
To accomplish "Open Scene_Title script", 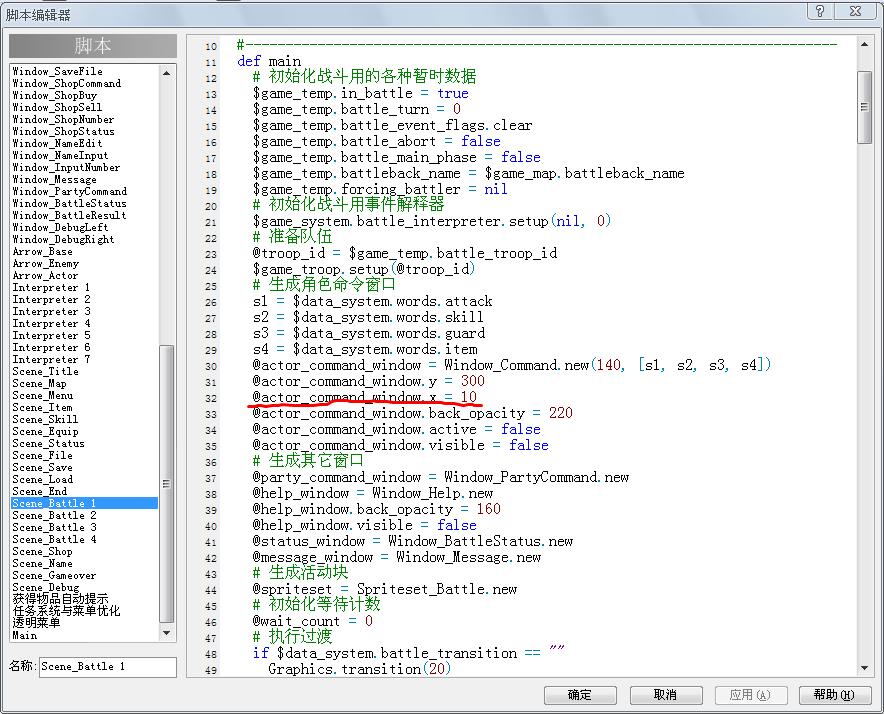I will (x=46, y=372).
